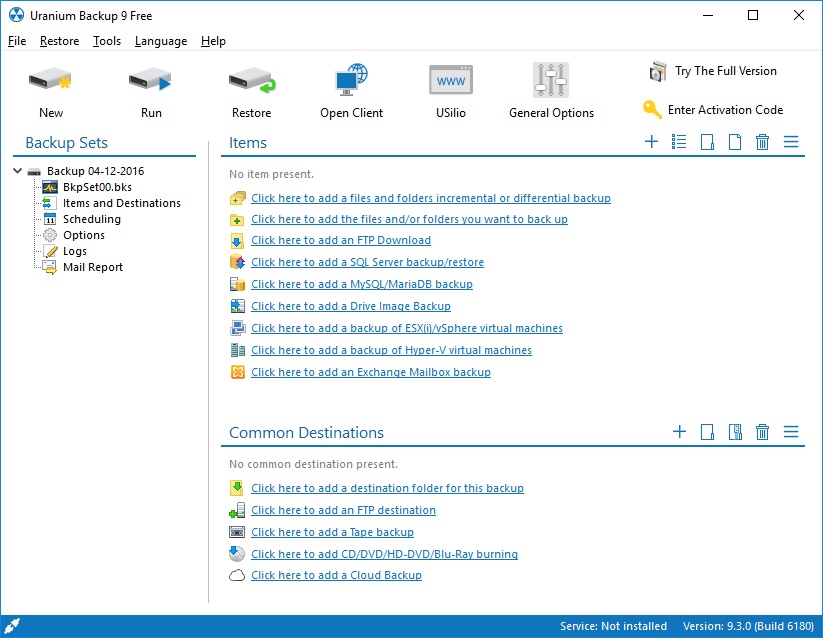Open the Restore tool
This screenshot has height=638, width=823.
pyautogui.click(x=251, y=87)
